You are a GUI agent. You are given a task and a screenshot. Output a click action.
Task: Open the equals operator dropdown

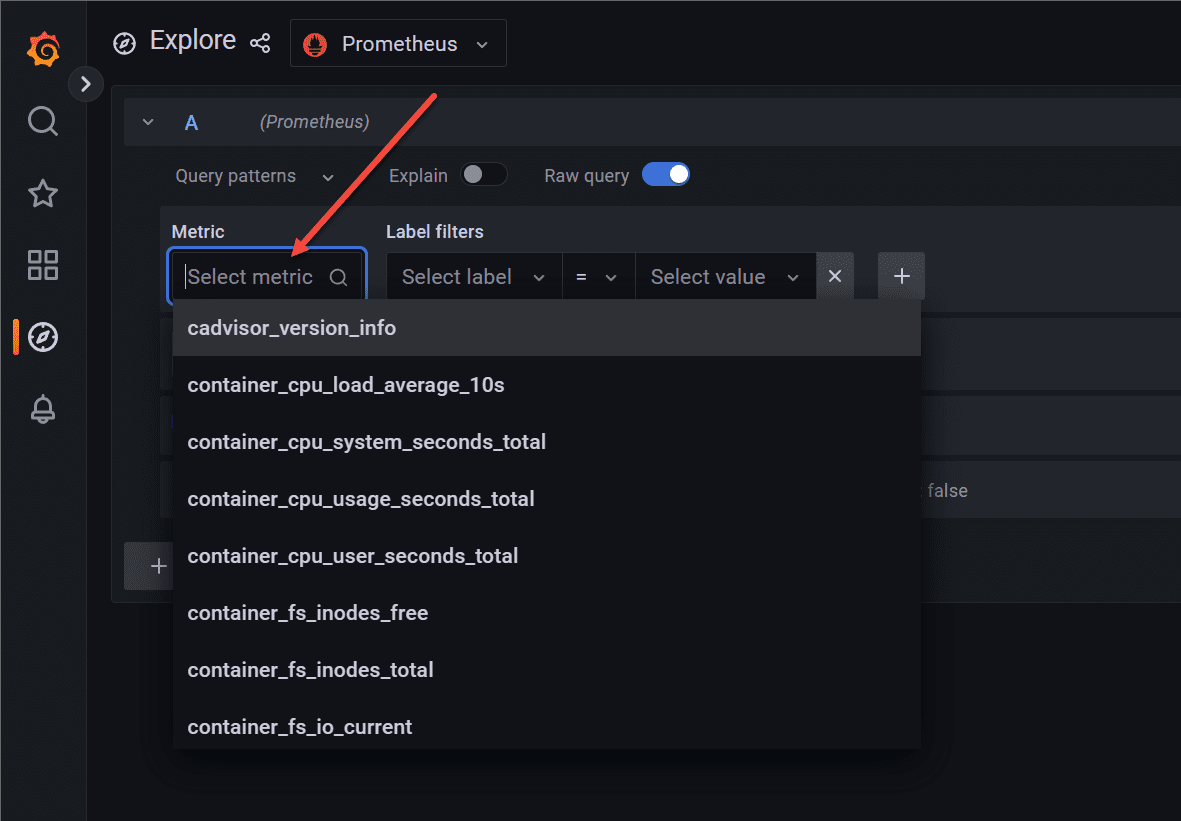598,276
